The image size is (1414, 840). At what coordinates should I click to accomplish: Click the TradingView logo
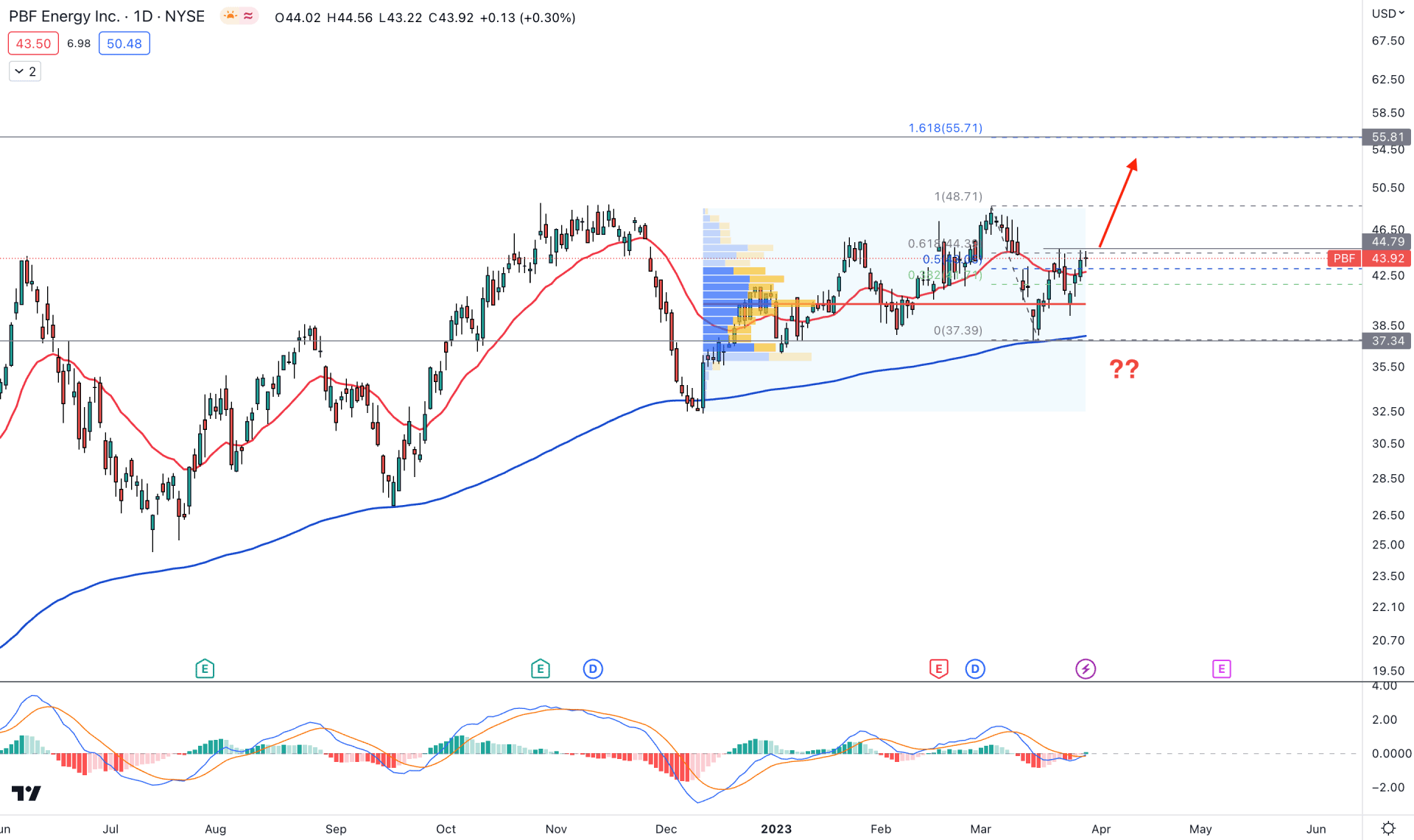[27, 793]
